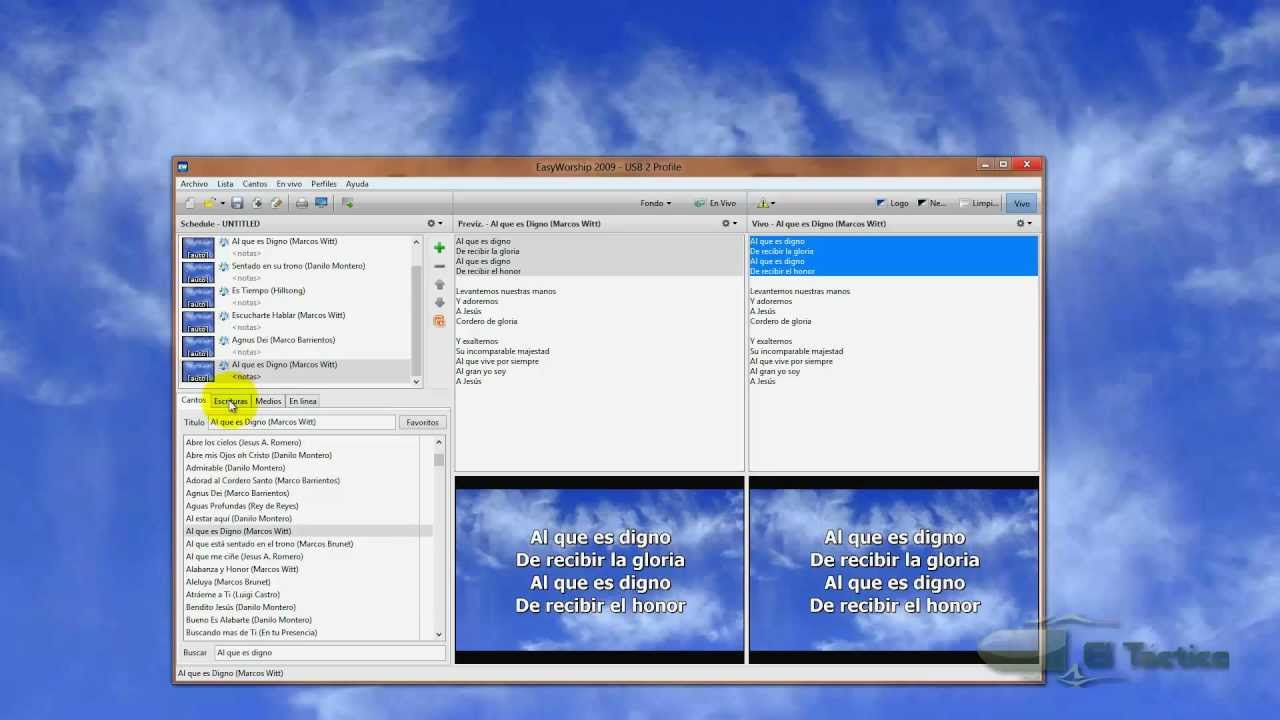Open the Previz. panel gear menu
Image resolution: width=1280 pixels, height=720 pixels.
click(729, 223)
